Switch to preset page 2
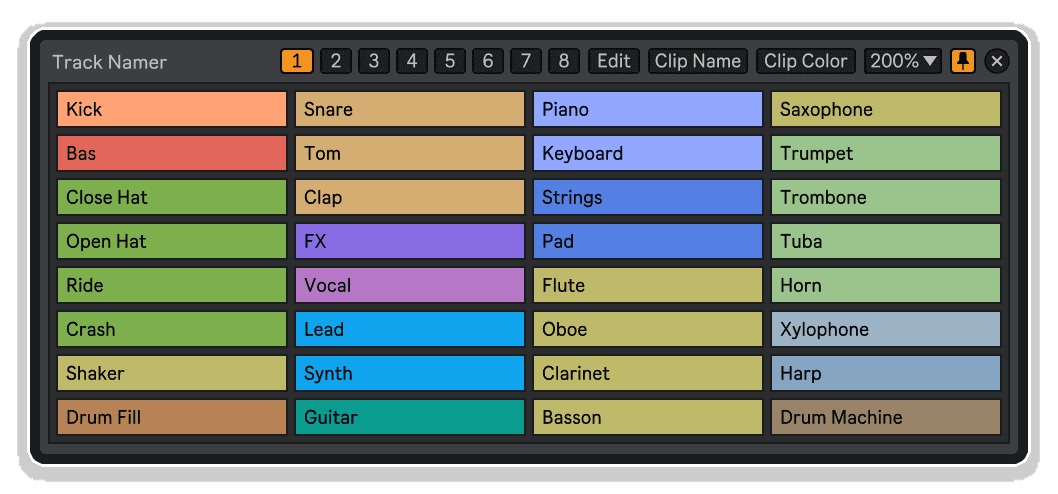1058x494 pixels. (335, 61)
